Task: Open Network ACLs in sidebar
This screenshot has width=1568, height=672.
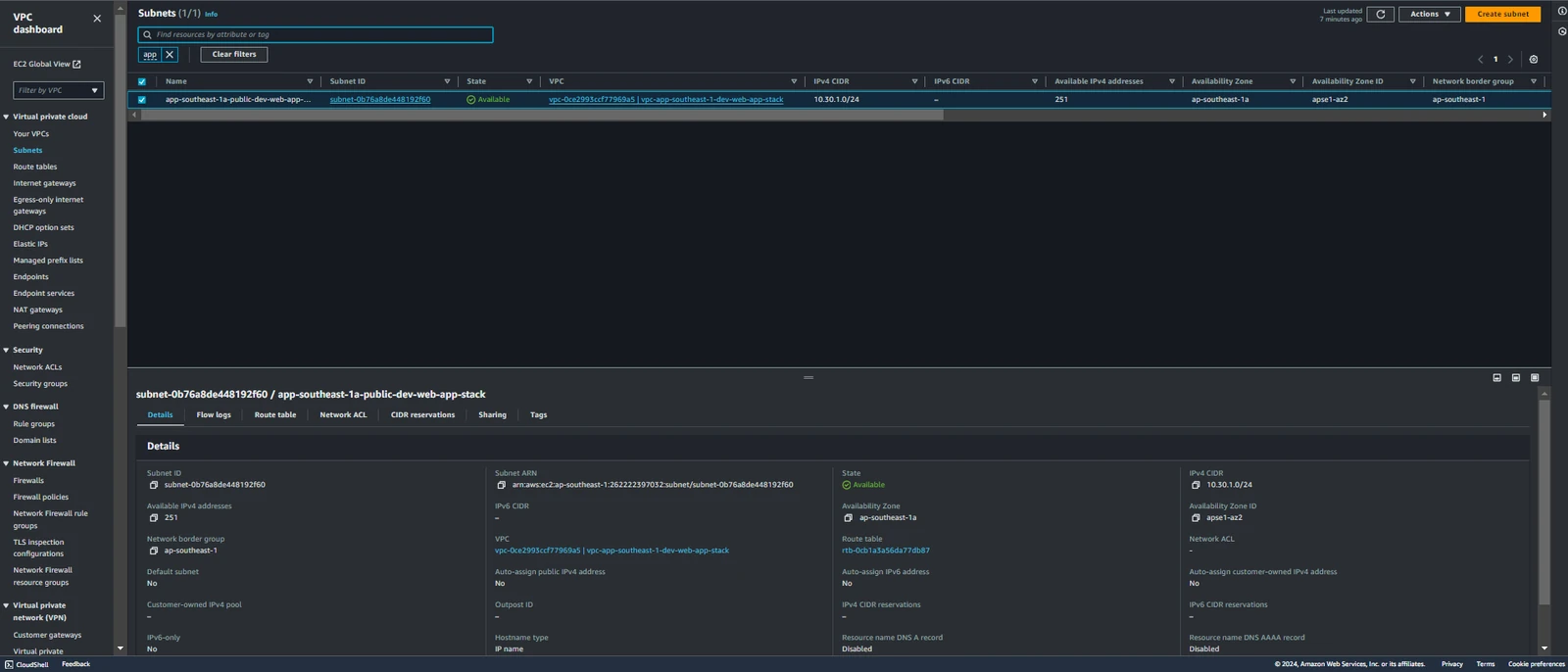Action: (x=37, y=367)
